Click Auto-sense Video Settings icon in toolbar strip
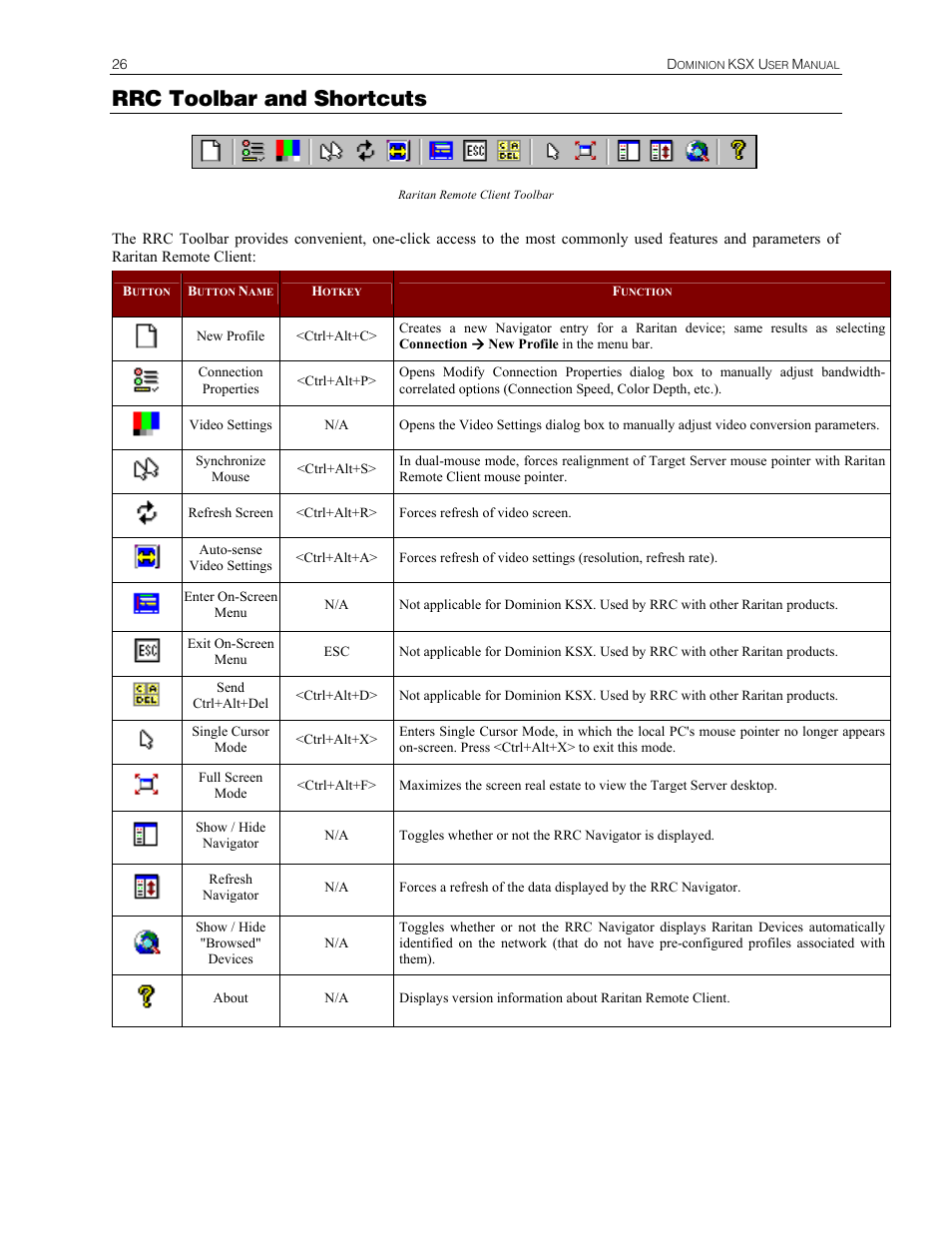 [x=398, y=151]
